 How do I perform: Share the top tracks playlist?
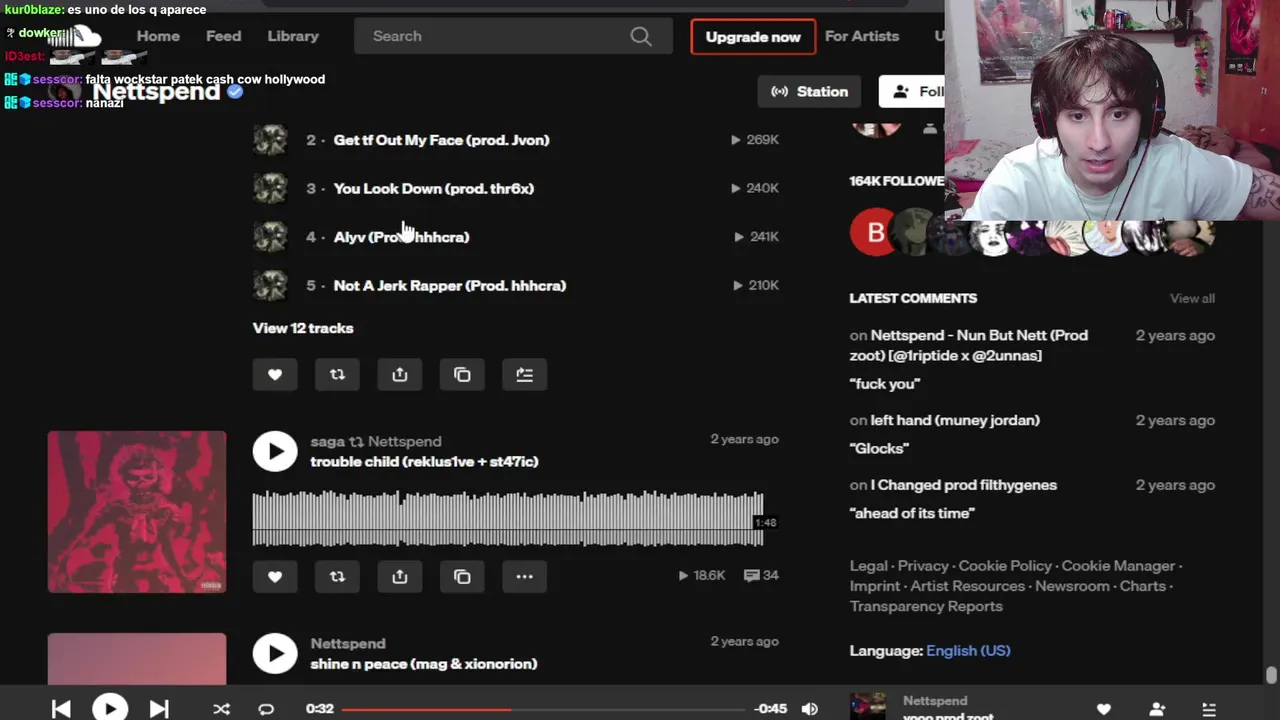click(x=400, y=374)
